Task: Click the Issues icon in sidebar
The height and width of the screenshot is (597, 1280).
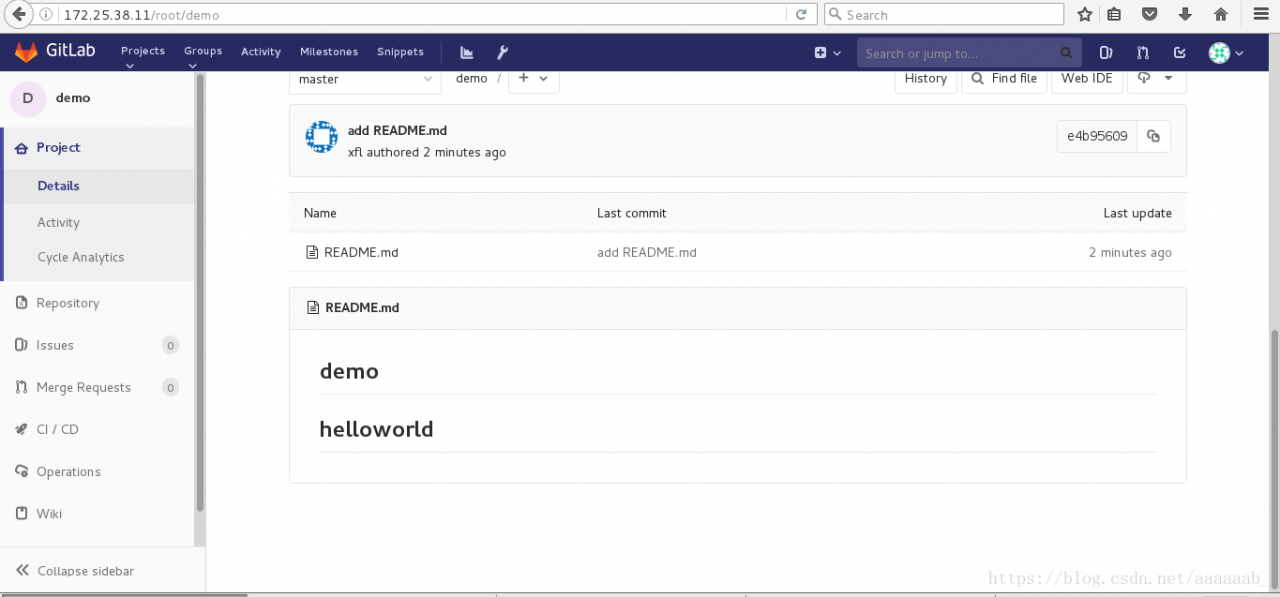Action: (x=22, y=345)
